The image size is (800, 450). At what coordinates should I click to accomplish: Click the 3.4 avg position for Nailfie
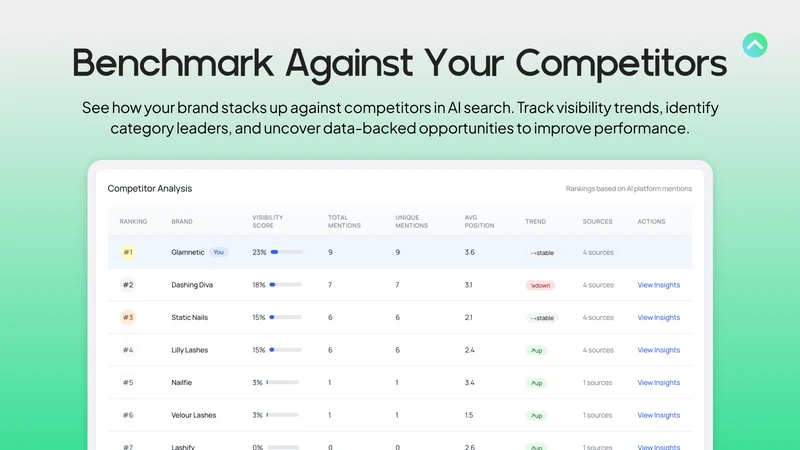click(469, 383)
